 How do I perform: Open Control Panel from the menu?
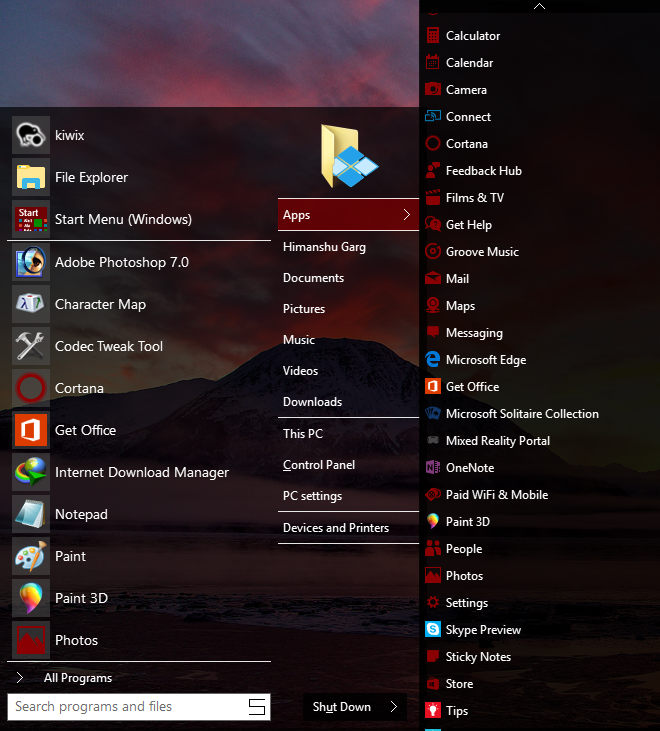319,465
